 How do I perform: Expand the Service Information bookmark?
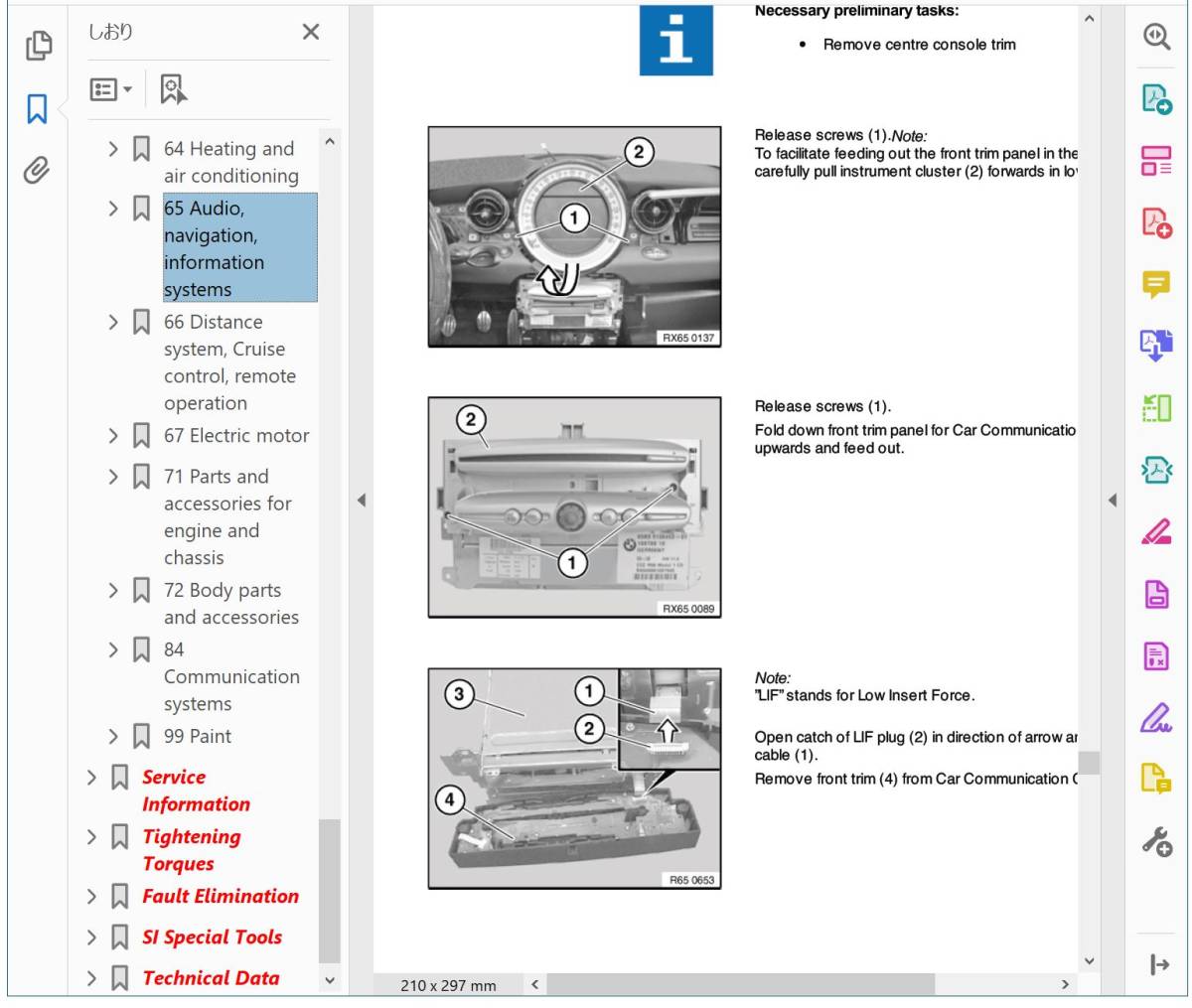coord(91,778)
